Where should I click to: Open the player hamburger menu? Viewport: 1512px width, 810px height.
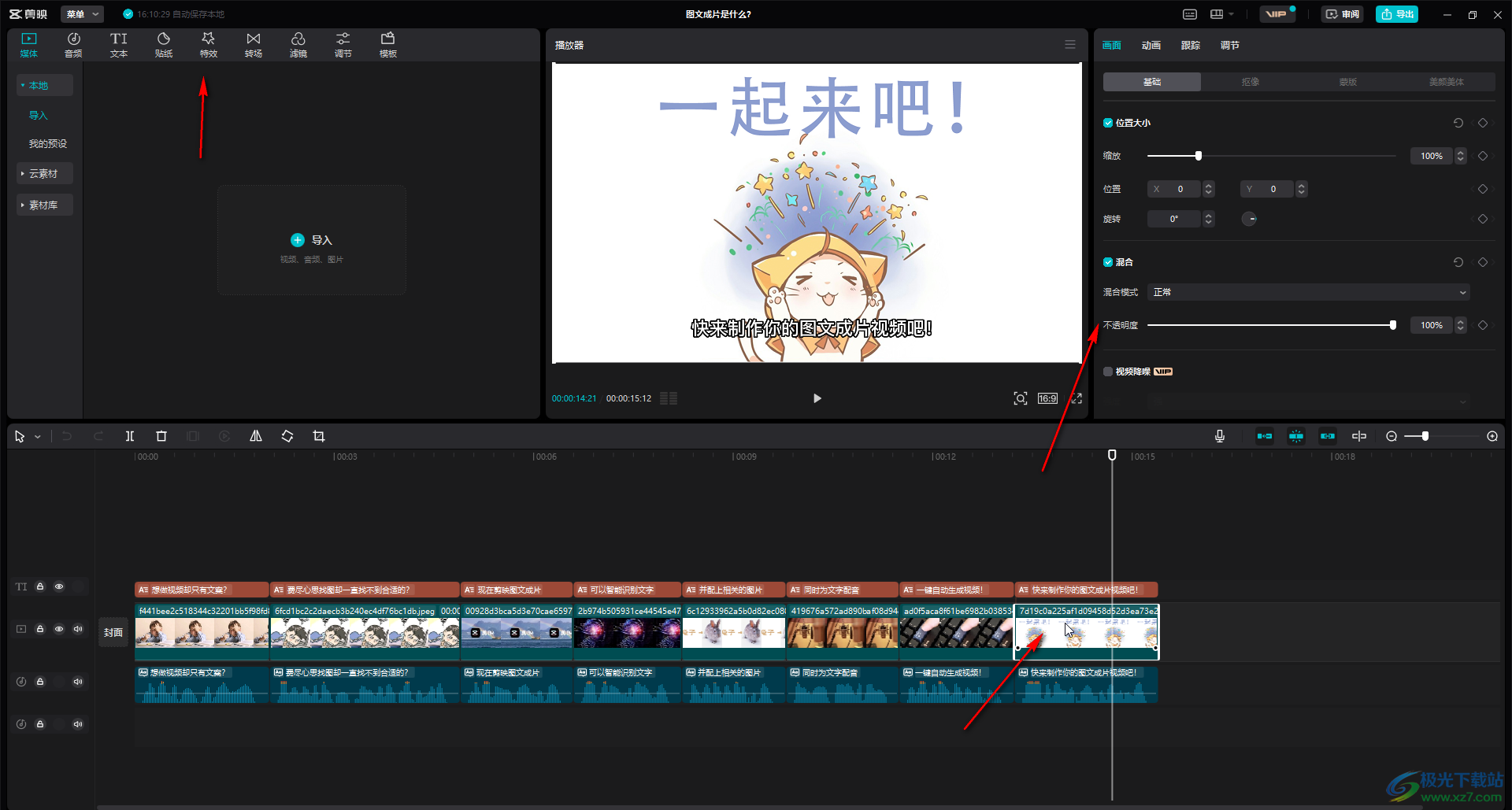1070,45
